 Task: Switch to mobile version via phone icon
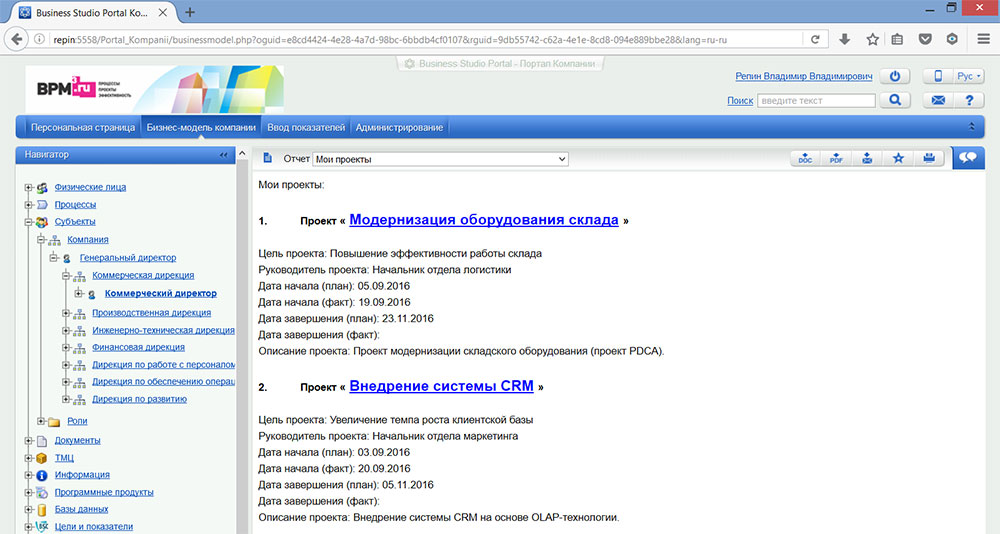pos(939,77)
